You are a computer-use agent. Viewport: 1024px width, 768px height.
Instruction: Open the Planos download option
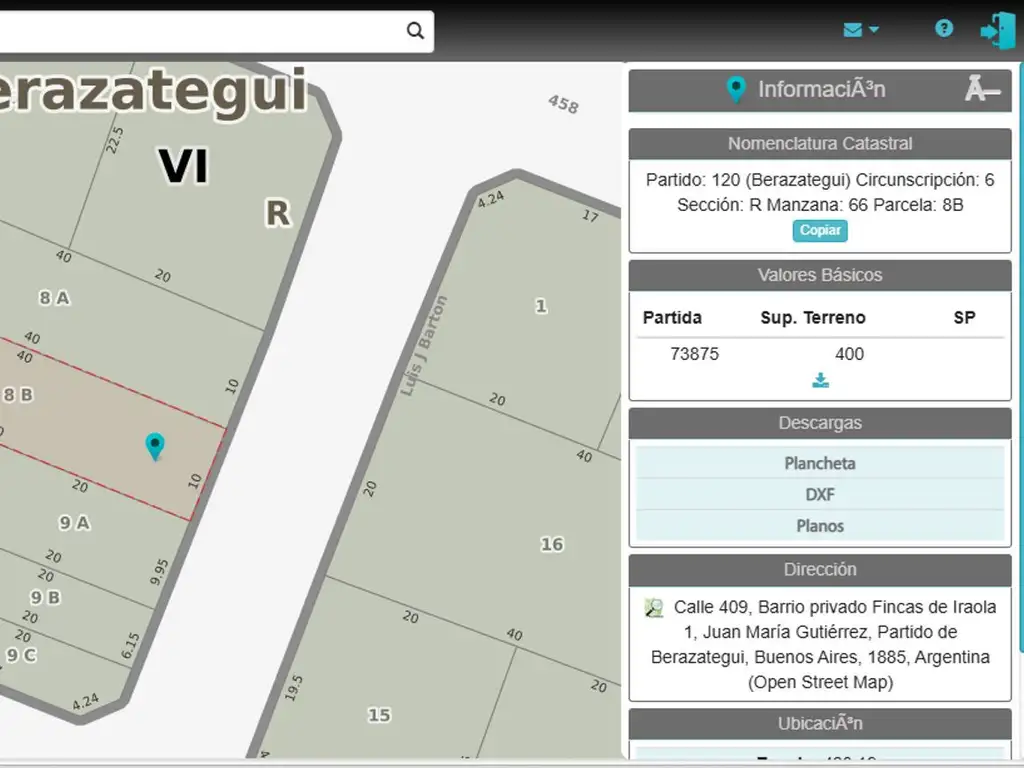click(x=820, y=525)
